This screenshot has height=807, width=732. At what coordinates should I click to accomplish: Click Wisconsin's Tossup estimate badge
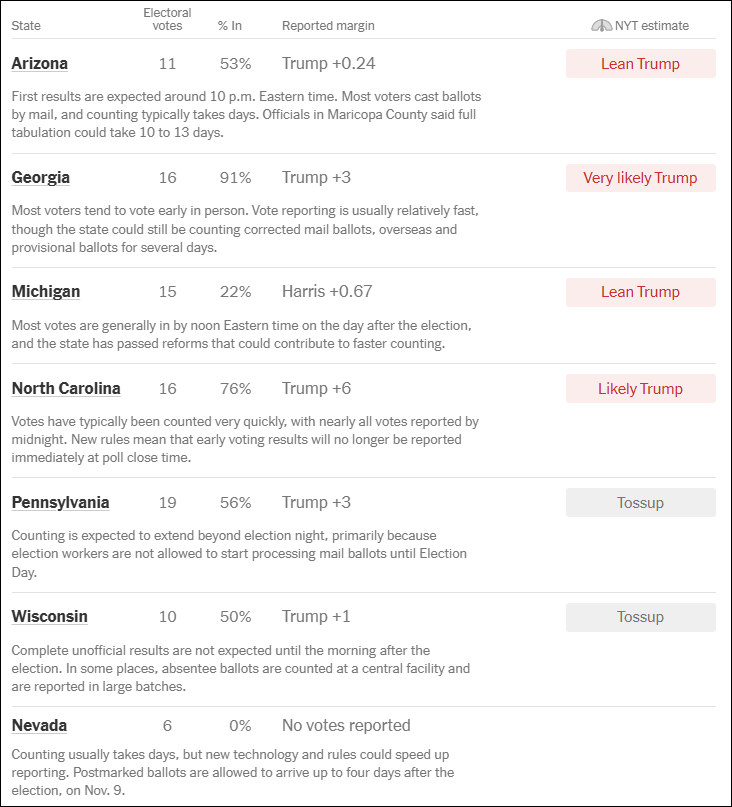pyautogui.click(x=640, y=617)
